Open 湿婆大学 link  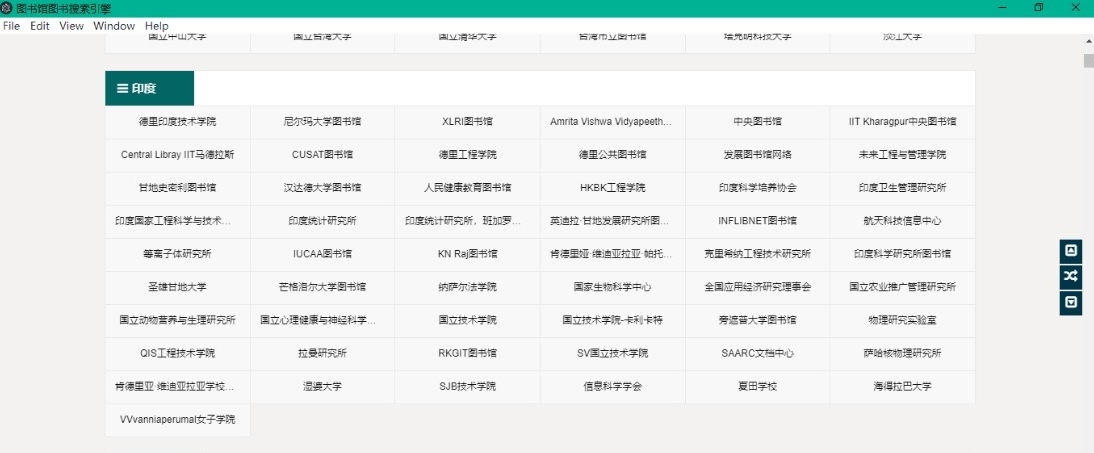322,387
